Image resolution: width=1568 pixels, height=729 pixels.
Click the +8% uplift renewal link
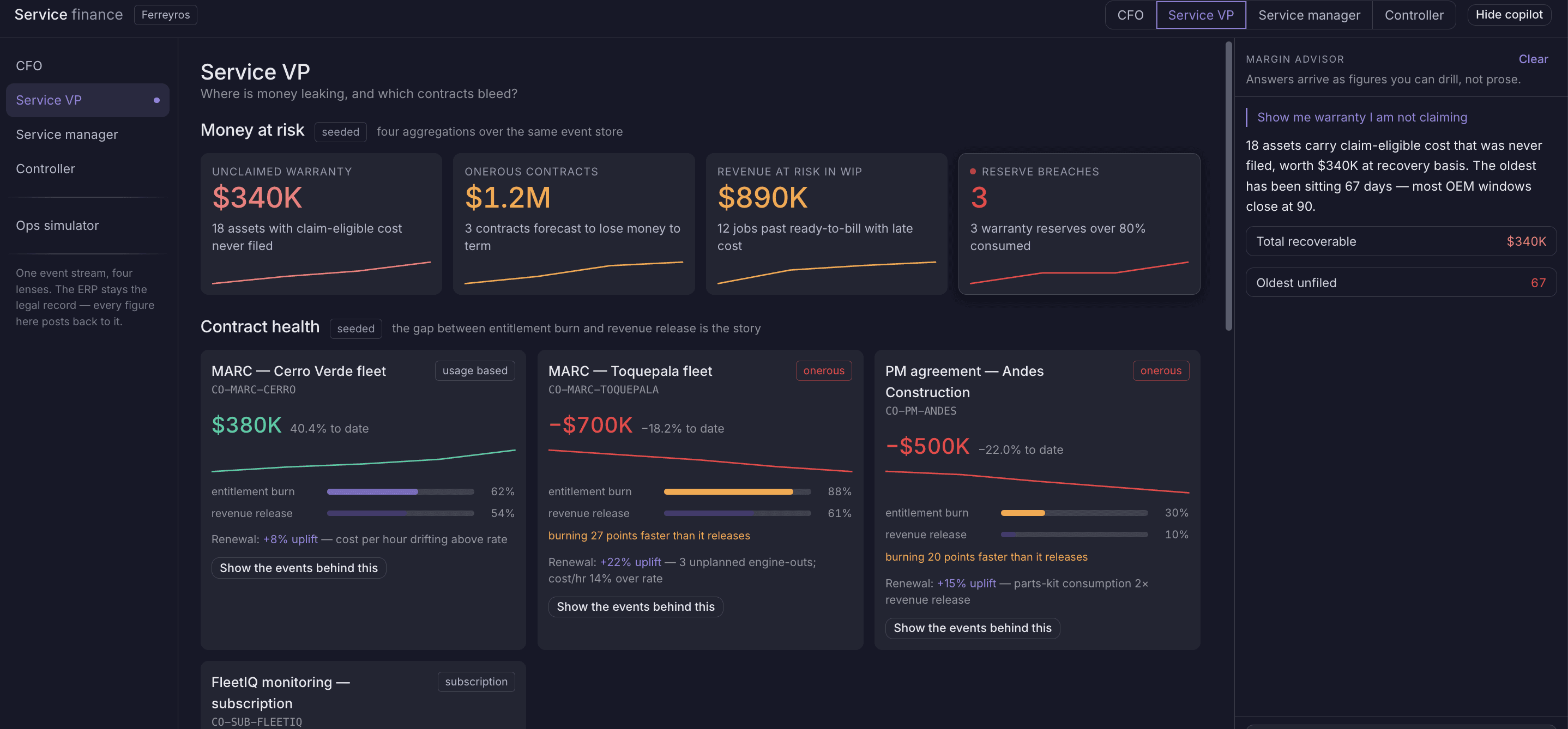pos(291,539)
